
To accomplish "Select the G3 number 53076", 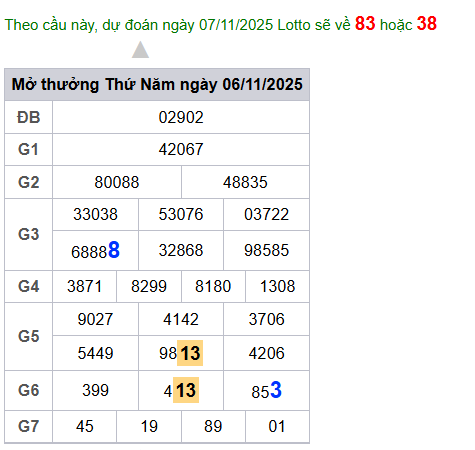I will [181, 214].
